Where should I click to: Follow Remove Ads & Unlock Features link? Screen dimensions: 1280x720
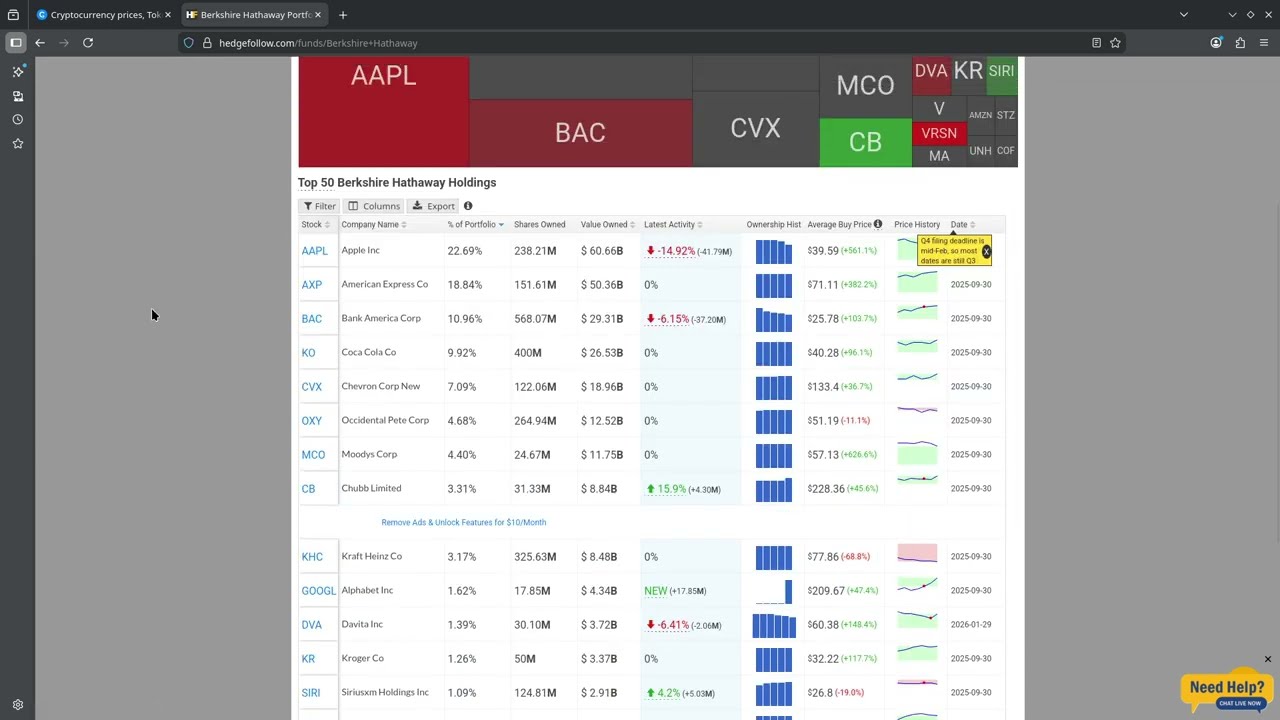[463, 522]
